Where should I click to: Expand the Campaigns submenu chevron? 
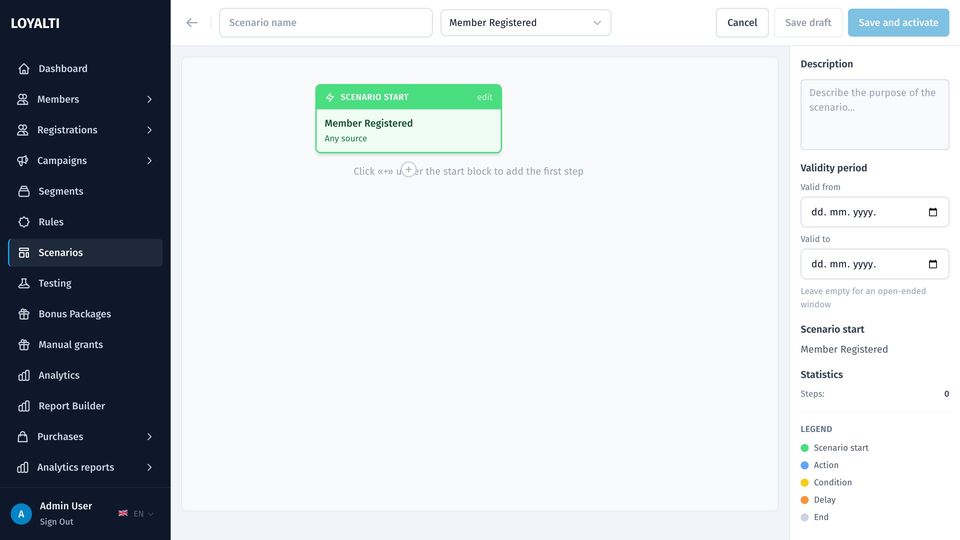[149, 160]
